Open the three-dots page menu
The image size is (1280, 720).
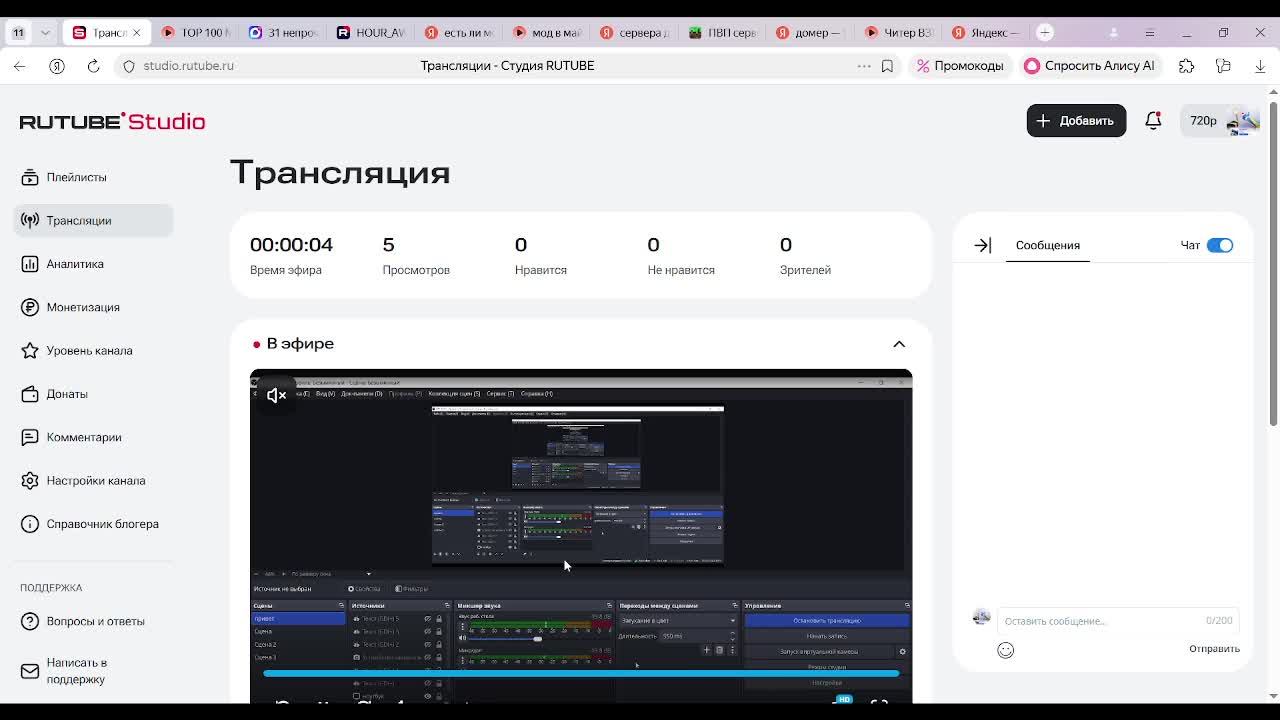(864, 66)
